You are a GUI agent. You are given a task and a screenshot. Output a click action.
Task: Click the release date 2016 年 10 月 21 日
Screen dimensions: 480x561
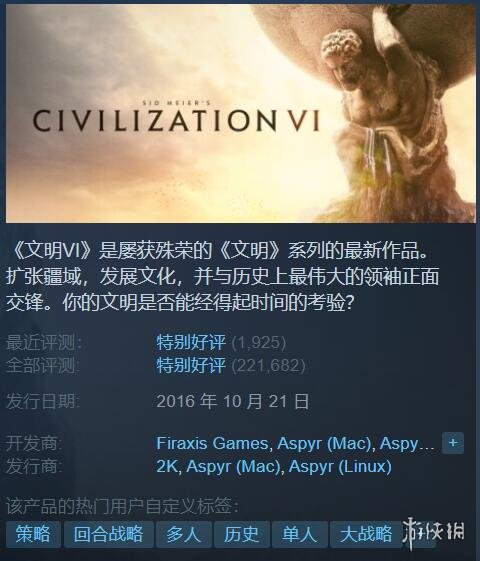pos(232,401)
